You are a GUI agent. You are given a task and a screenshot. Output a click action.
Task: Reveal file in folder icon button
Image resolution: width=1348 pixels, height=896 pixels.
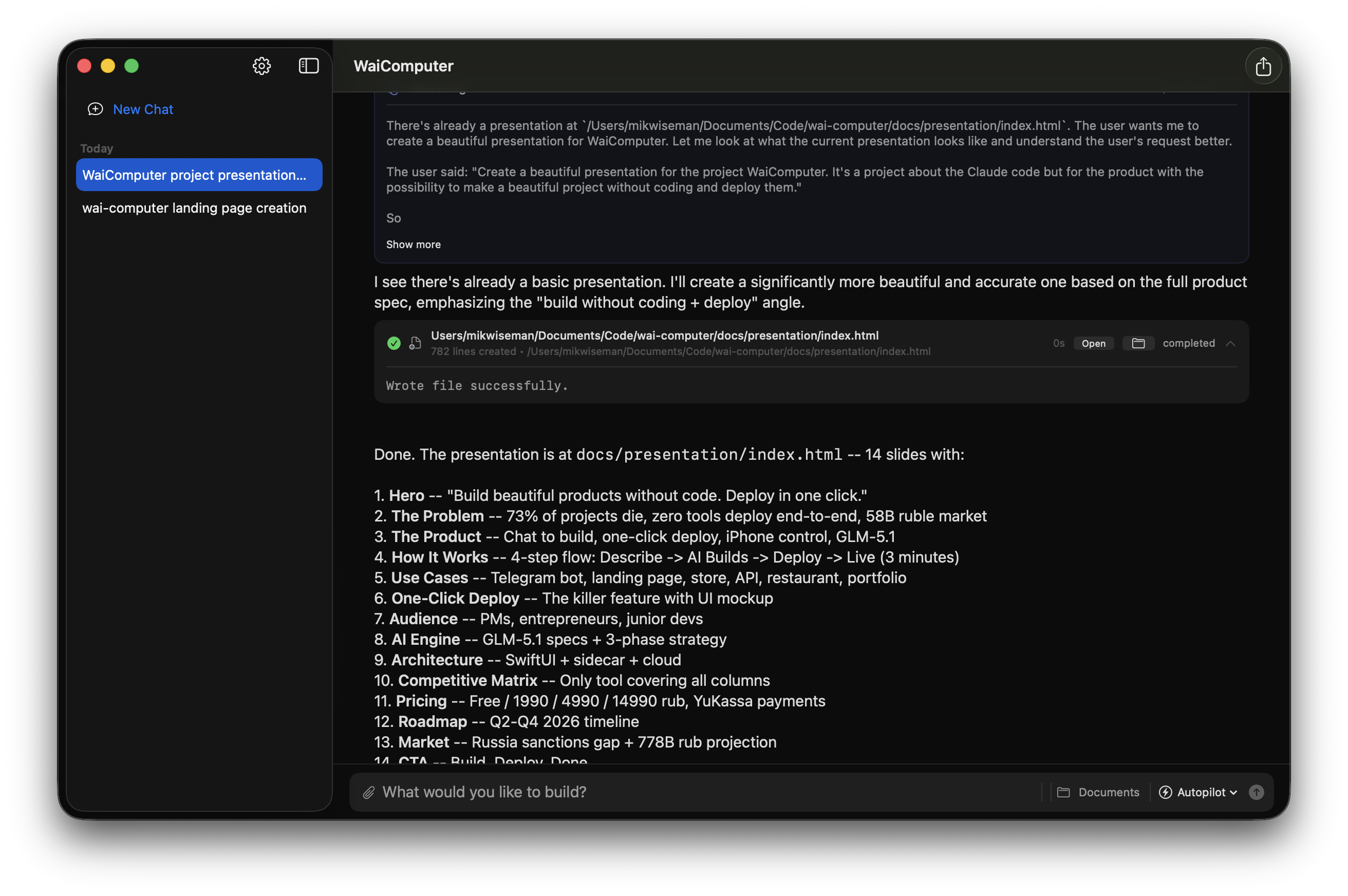coord(1138,343)
